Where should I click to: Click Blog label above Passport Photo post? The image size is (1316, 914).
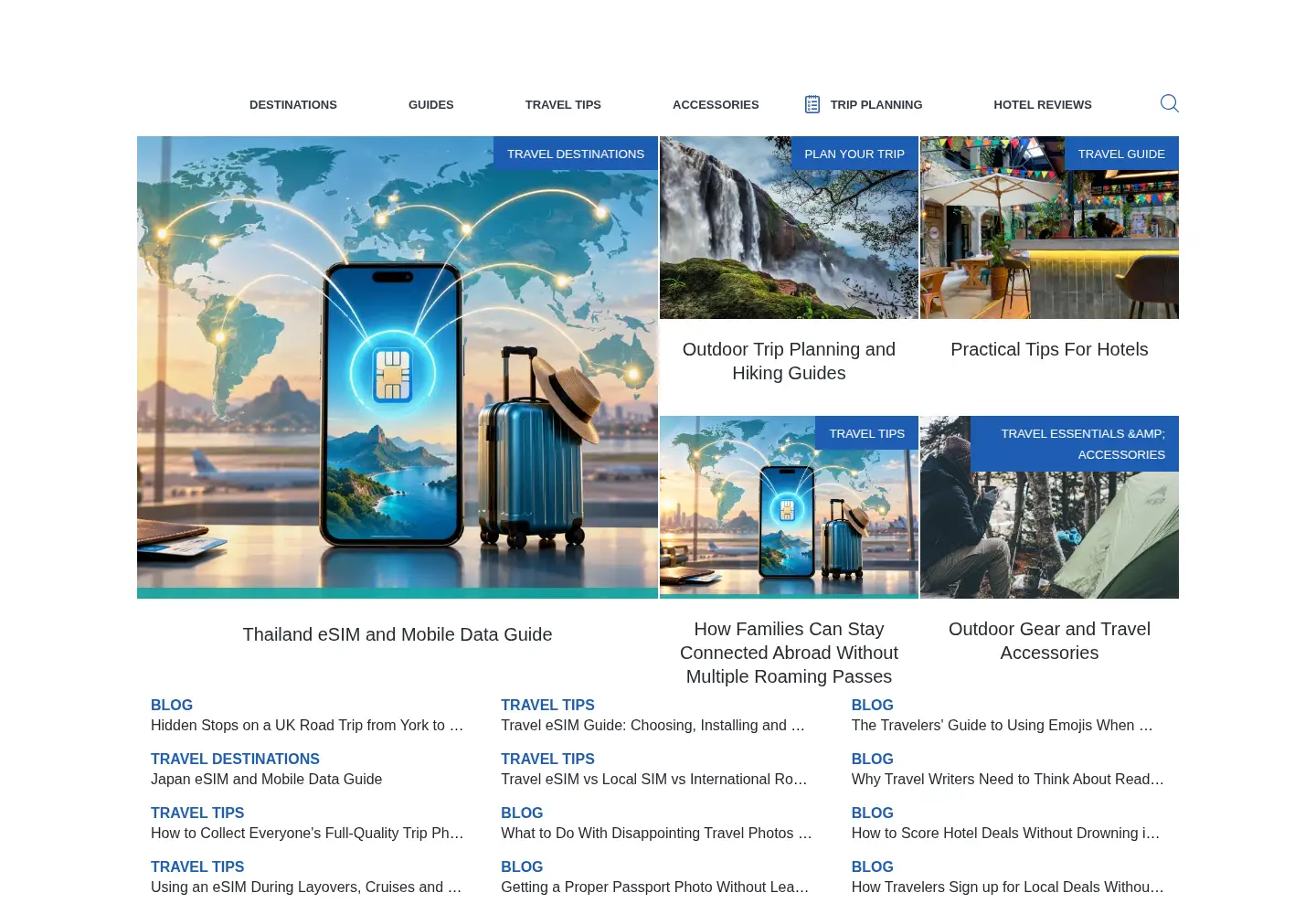pyautogui.click(x=522, y=866)
